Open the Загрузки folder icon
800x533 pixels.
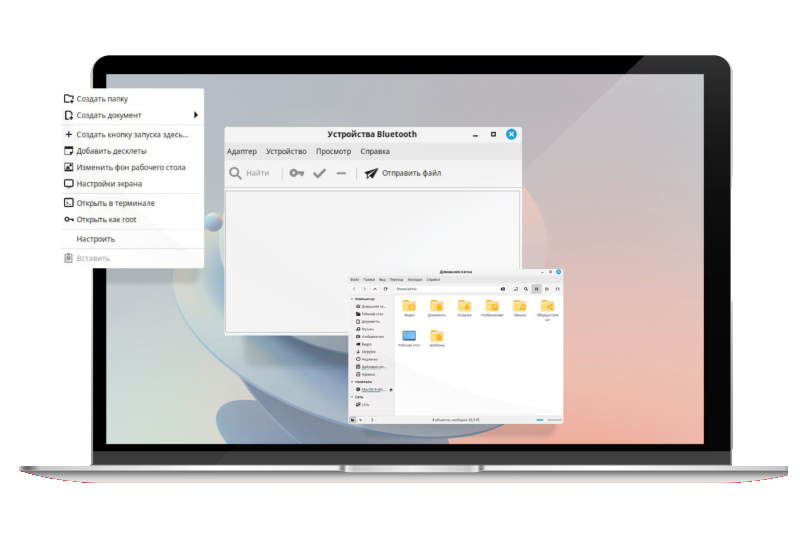pyautogui.click(x=464, y=306)
